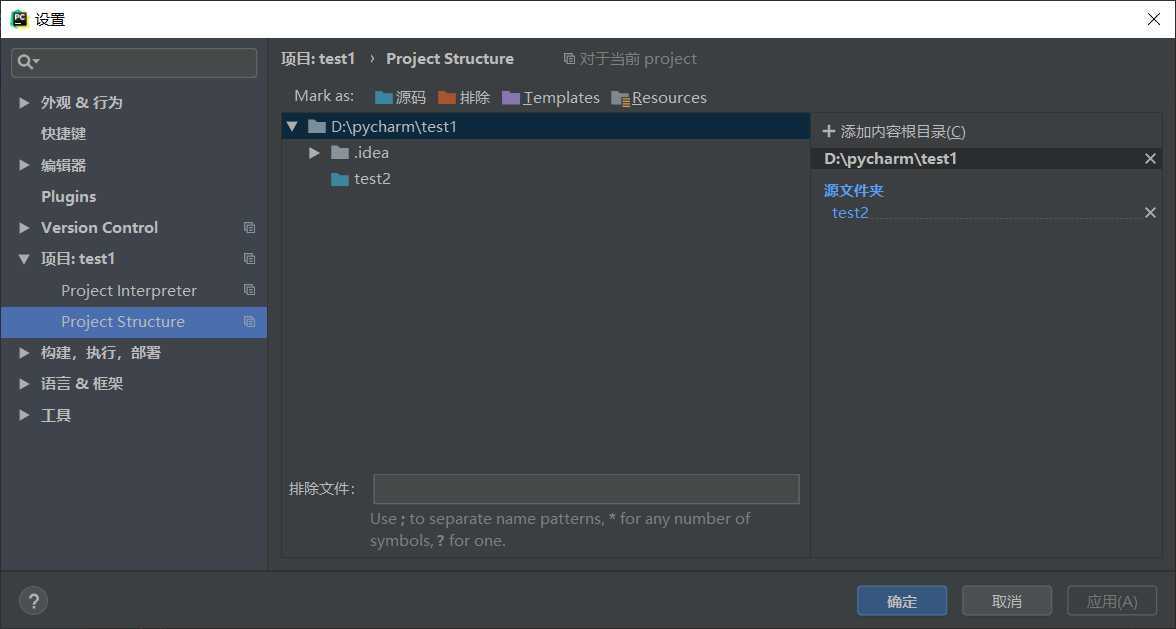Click copy icon beside Project Interpreter
The image size is (1176, 629).
tap(250, 290)
